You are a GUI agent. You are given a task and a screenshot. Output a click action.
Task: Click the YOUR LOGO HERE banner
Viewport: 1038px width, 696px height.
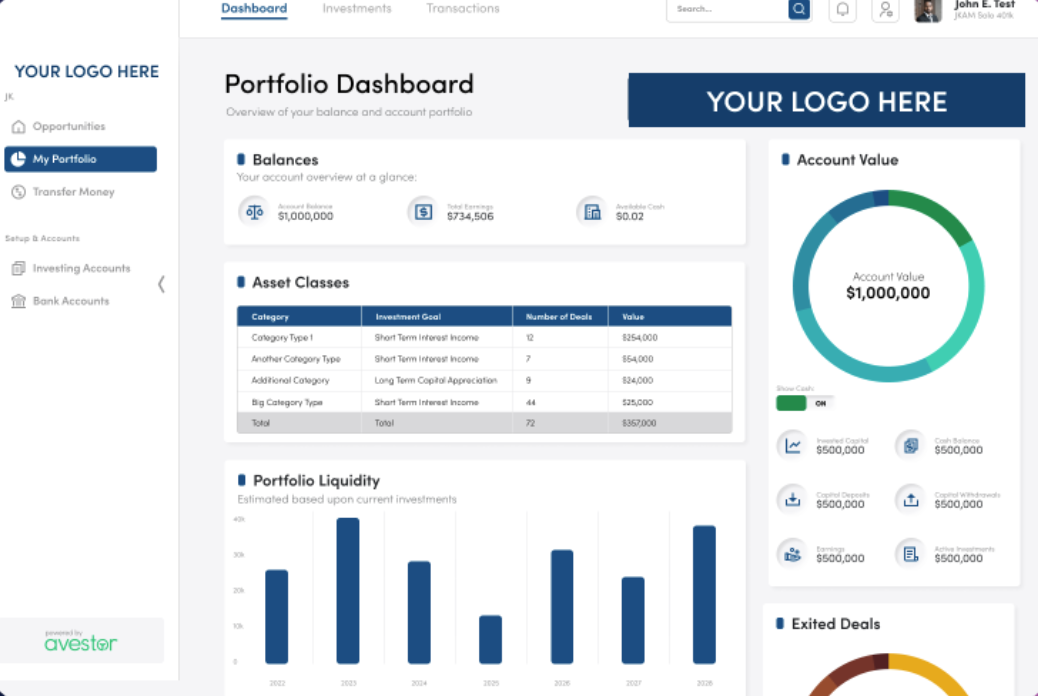[826, 100]
